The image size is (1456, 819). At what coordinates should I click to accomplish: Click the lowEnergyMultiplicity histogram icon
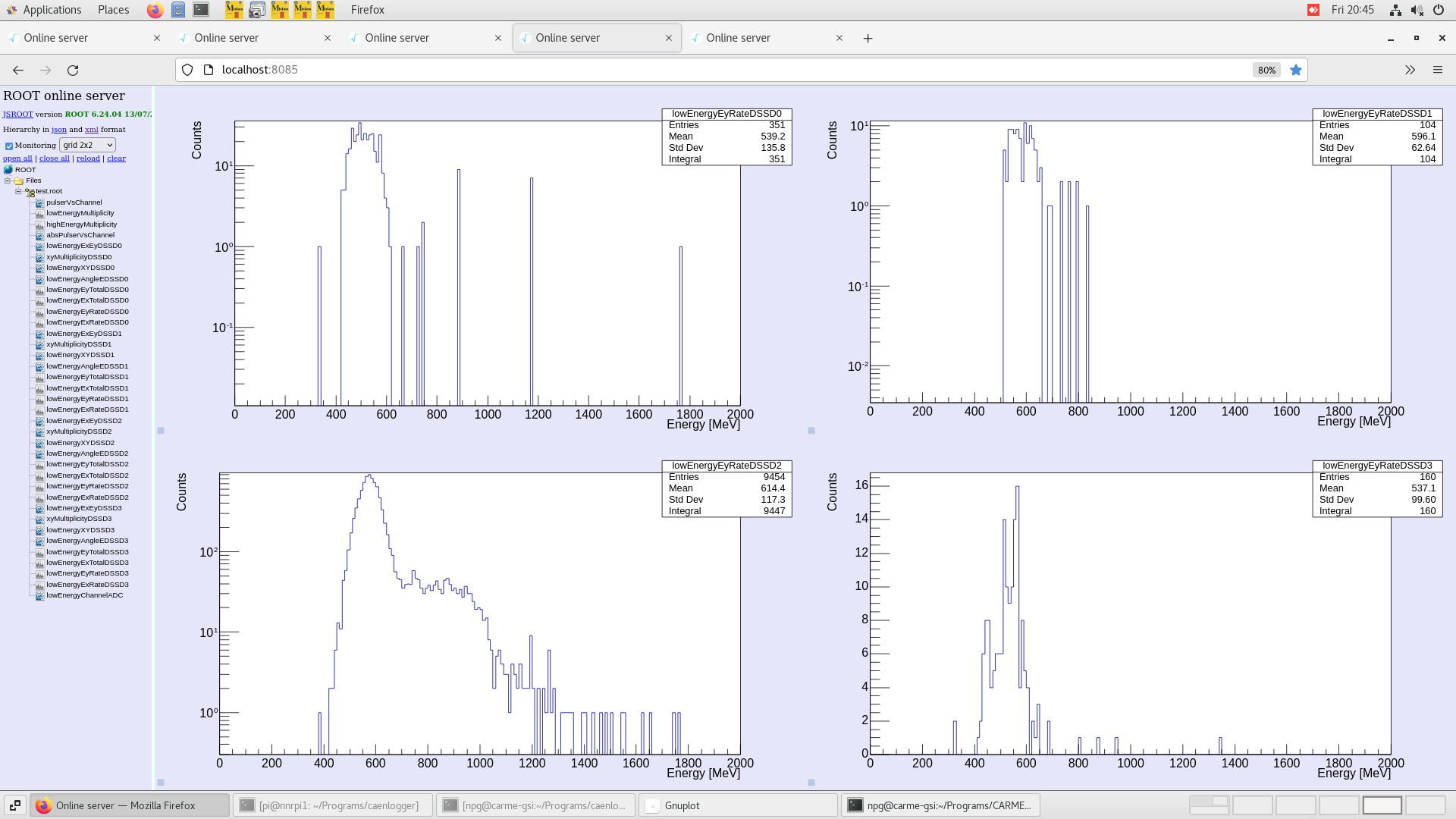point(40,214)
